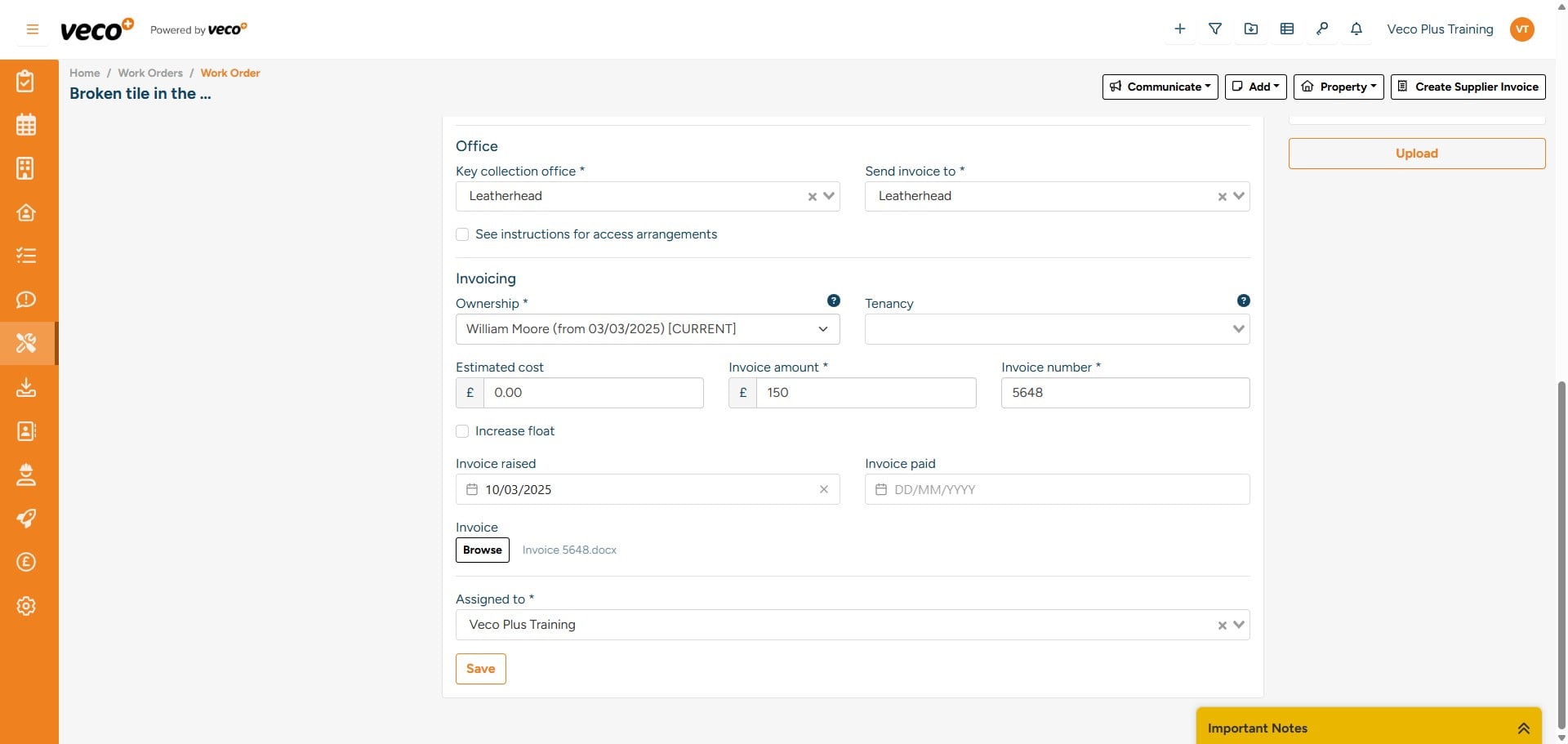
Task: Open the Communicate dropdown menu
Action: click(x=1160, y=87)
